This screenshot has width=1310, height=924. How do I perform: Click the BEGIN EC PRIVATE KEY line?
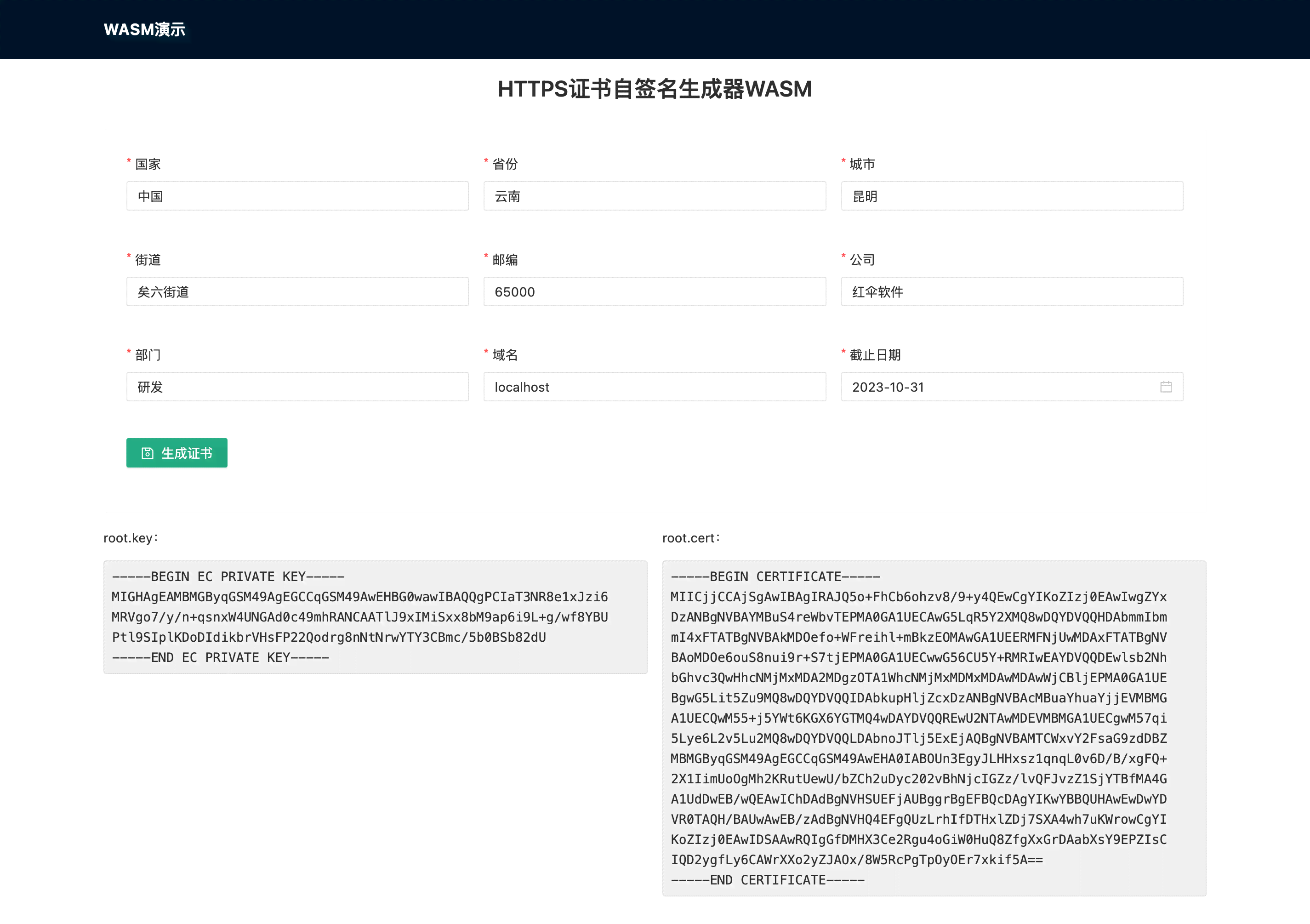[228, 576]
